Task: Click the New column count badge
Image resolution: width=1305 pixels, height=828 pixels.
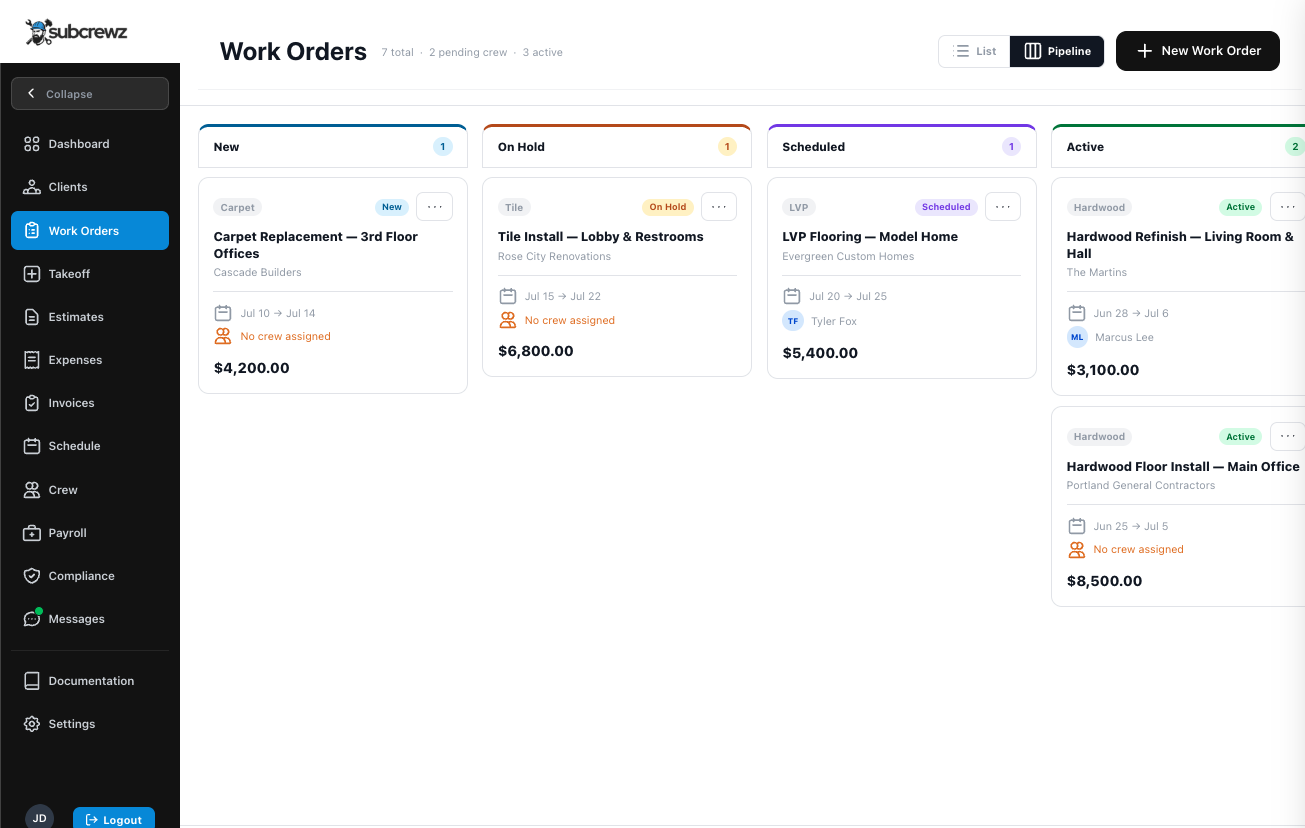Action: click(443, 147)
